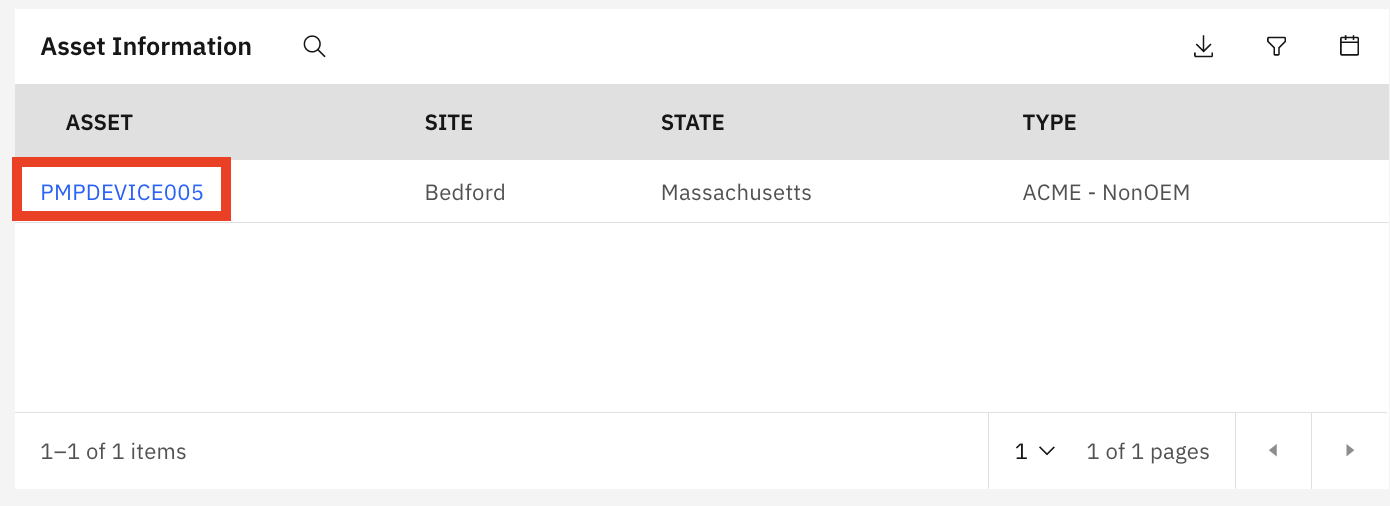Click the Asset Information title
1390x506 pixels.
146,47
